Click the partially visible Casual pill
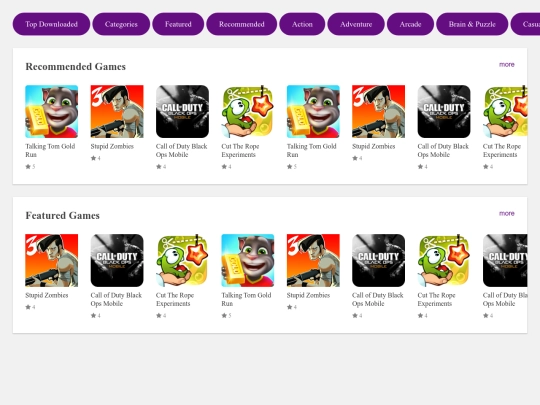Viewport: 540px width, 405px height. (526, 24)
